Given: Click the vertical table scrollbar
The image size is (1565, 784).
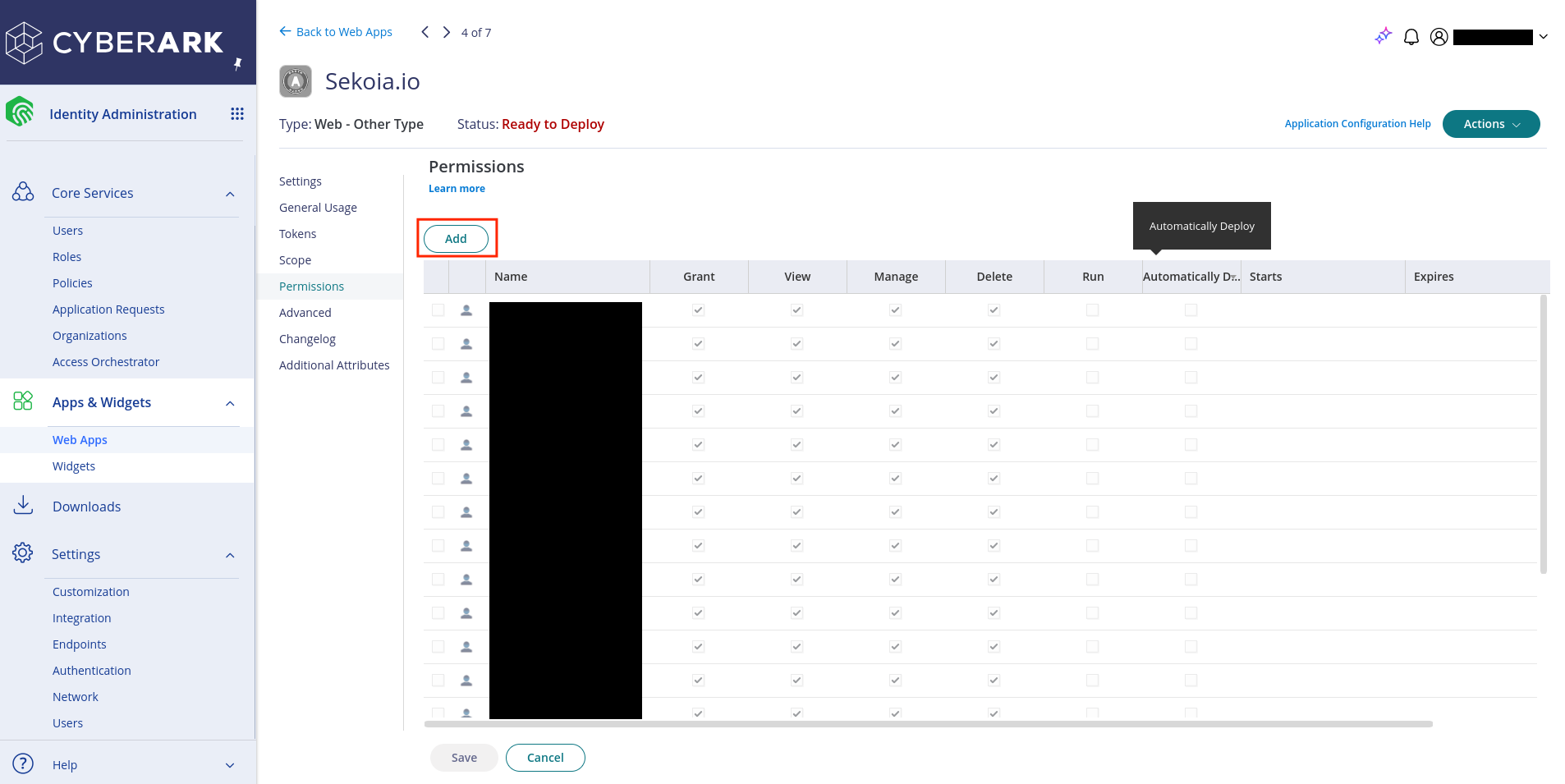Looking at the screenshot, I should pyautogui.click(x=1544, y=433).
